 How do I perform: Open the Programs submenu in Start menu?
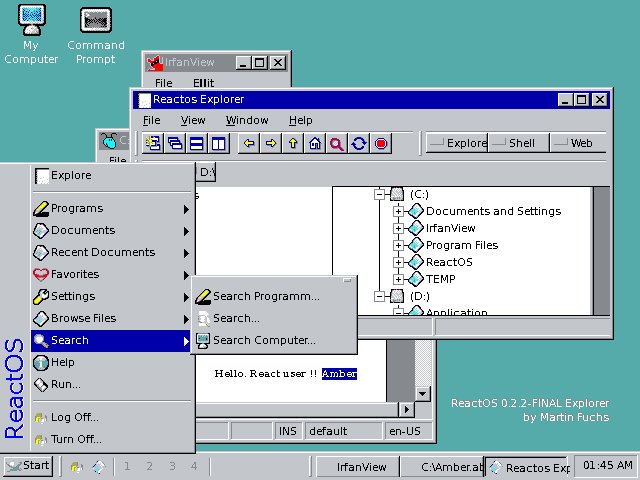coord(111,209)
